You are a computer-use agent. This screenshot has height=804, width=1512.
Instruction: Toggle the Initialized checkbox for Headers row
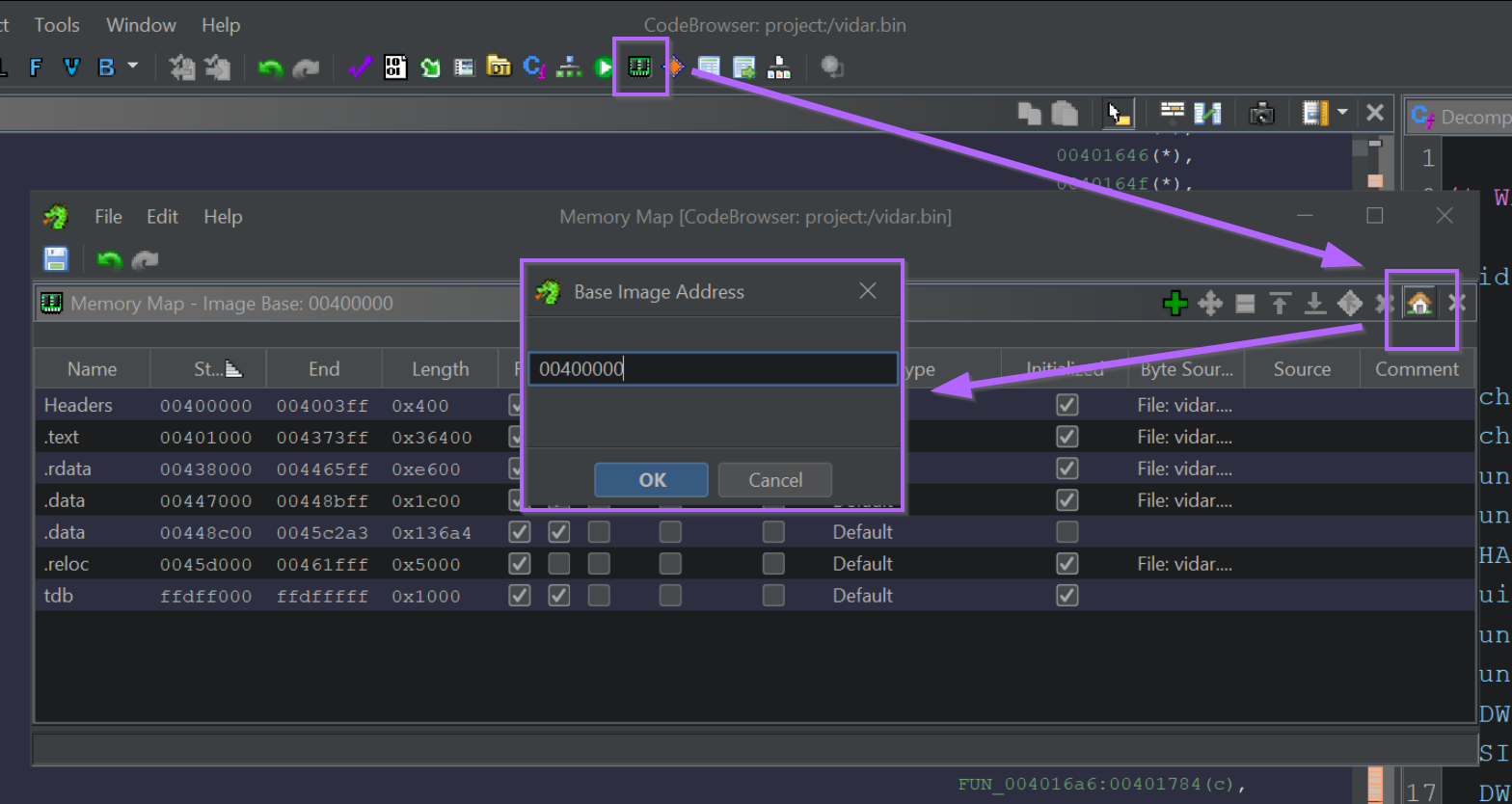1066,405
